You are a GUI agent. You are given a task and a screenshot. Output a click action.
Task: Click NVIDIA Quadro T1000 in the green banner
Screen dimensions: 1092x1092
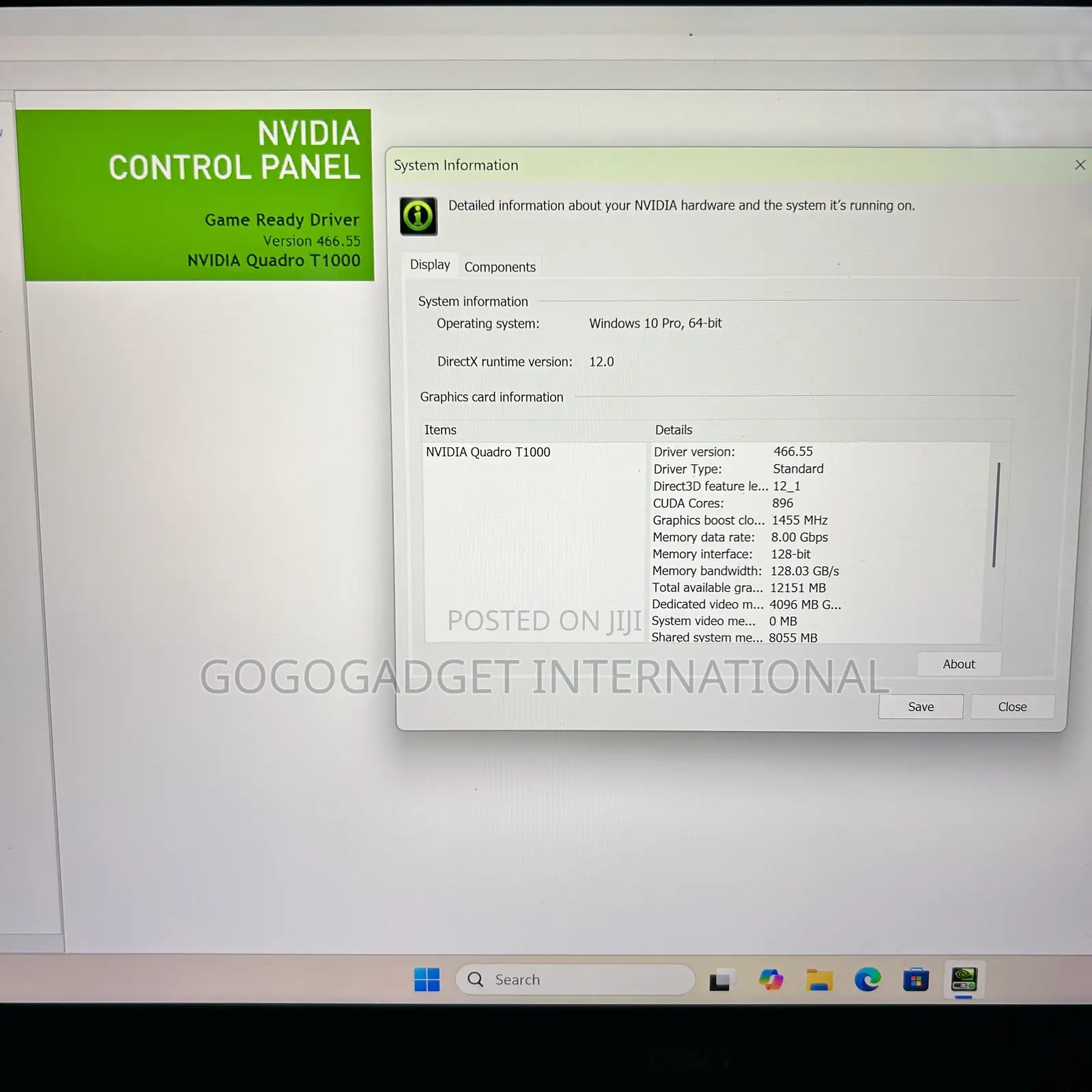tap(274, 260)
